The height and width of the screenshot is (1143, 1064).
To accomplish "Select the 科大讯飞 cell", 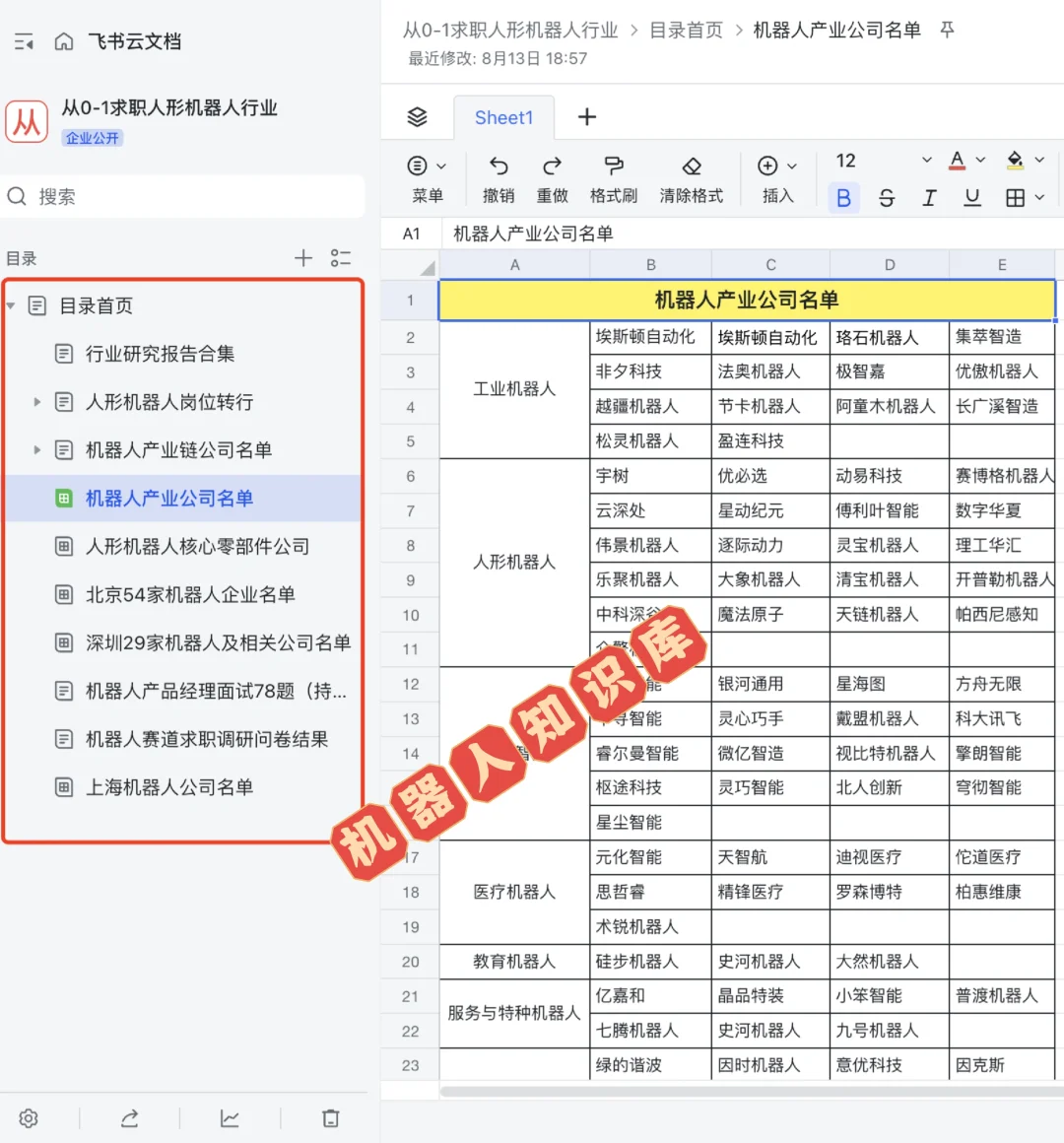I will 1001,718.
